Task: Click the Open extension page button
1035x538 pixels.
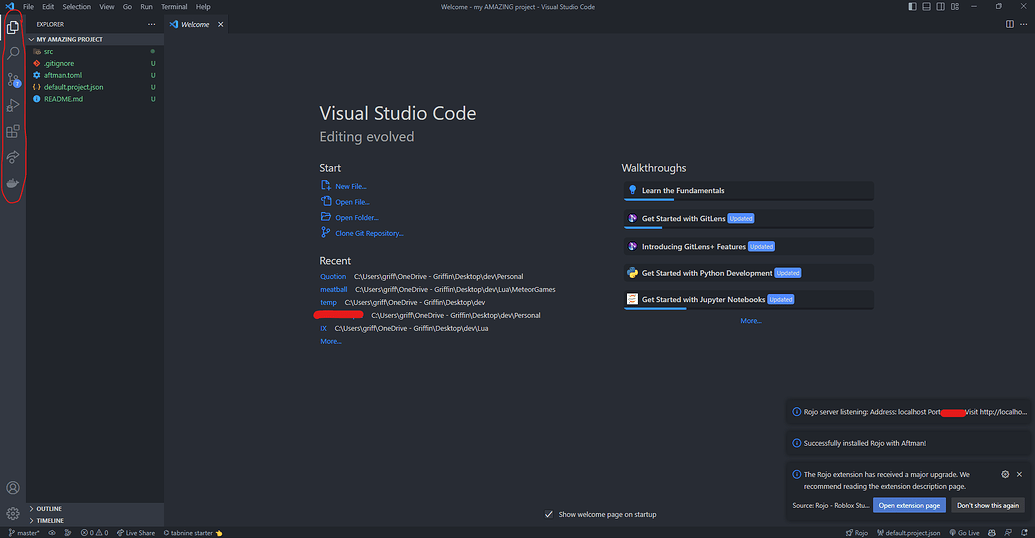Action: [909, 506]
